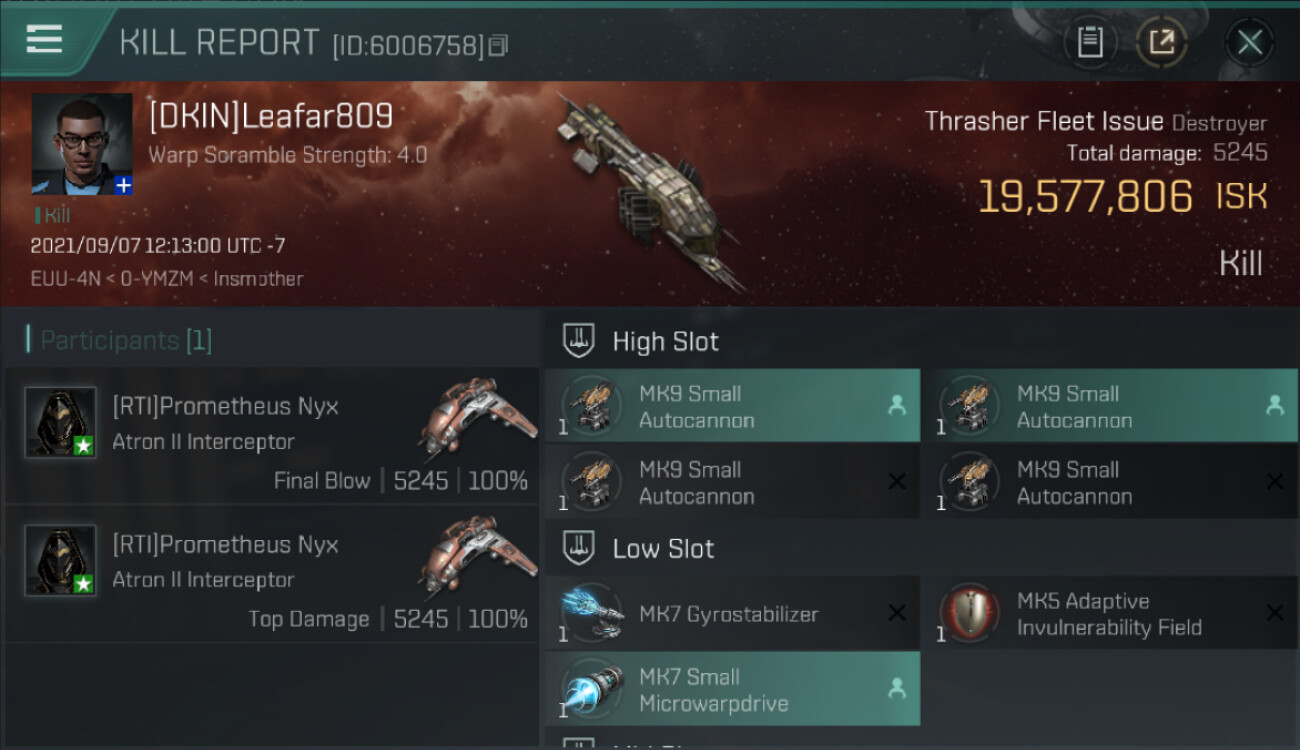Viewport: 1300px width, 750px height.
Task: Select Prometheus Nyx Top Damage entry
Action: pos(272,574)
